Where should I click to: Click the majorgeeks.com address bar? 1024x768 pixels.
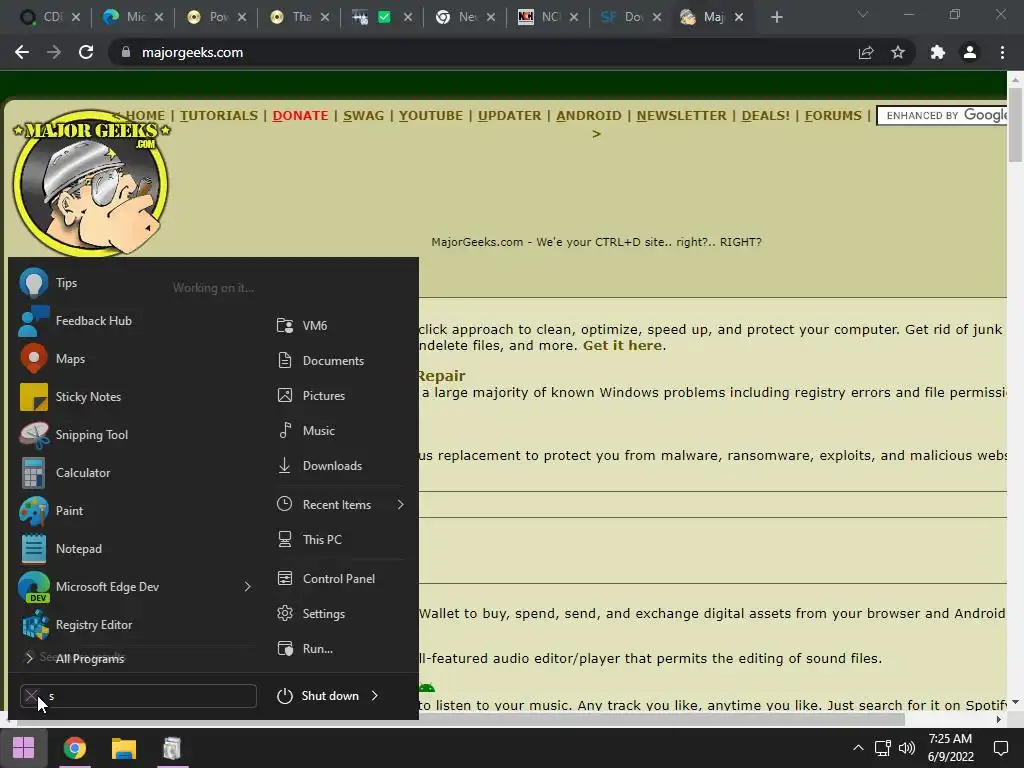483,52
